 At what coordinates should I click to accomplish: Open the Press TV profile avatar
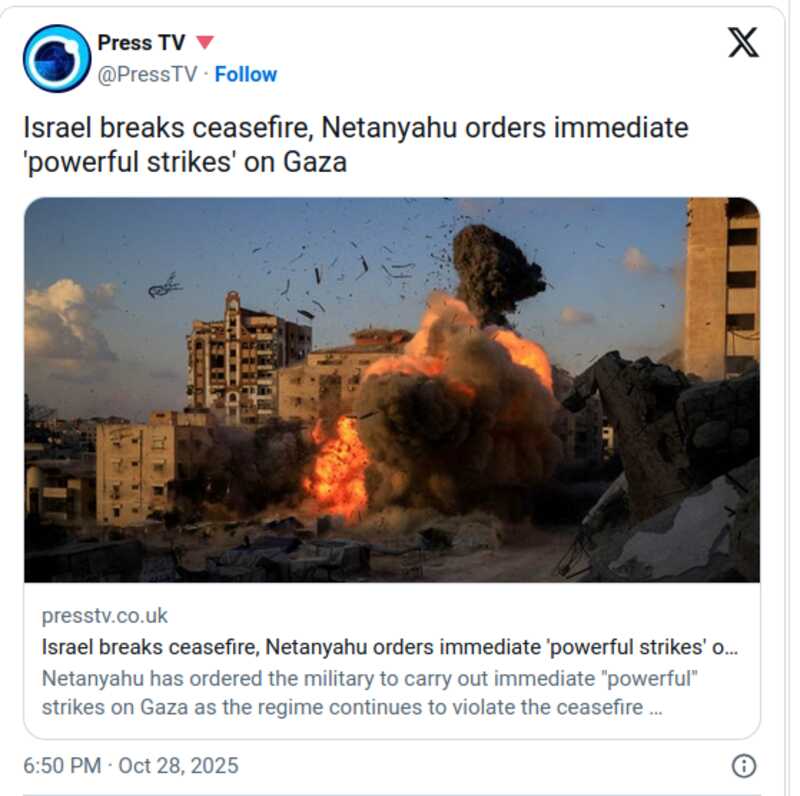(57, 59)
